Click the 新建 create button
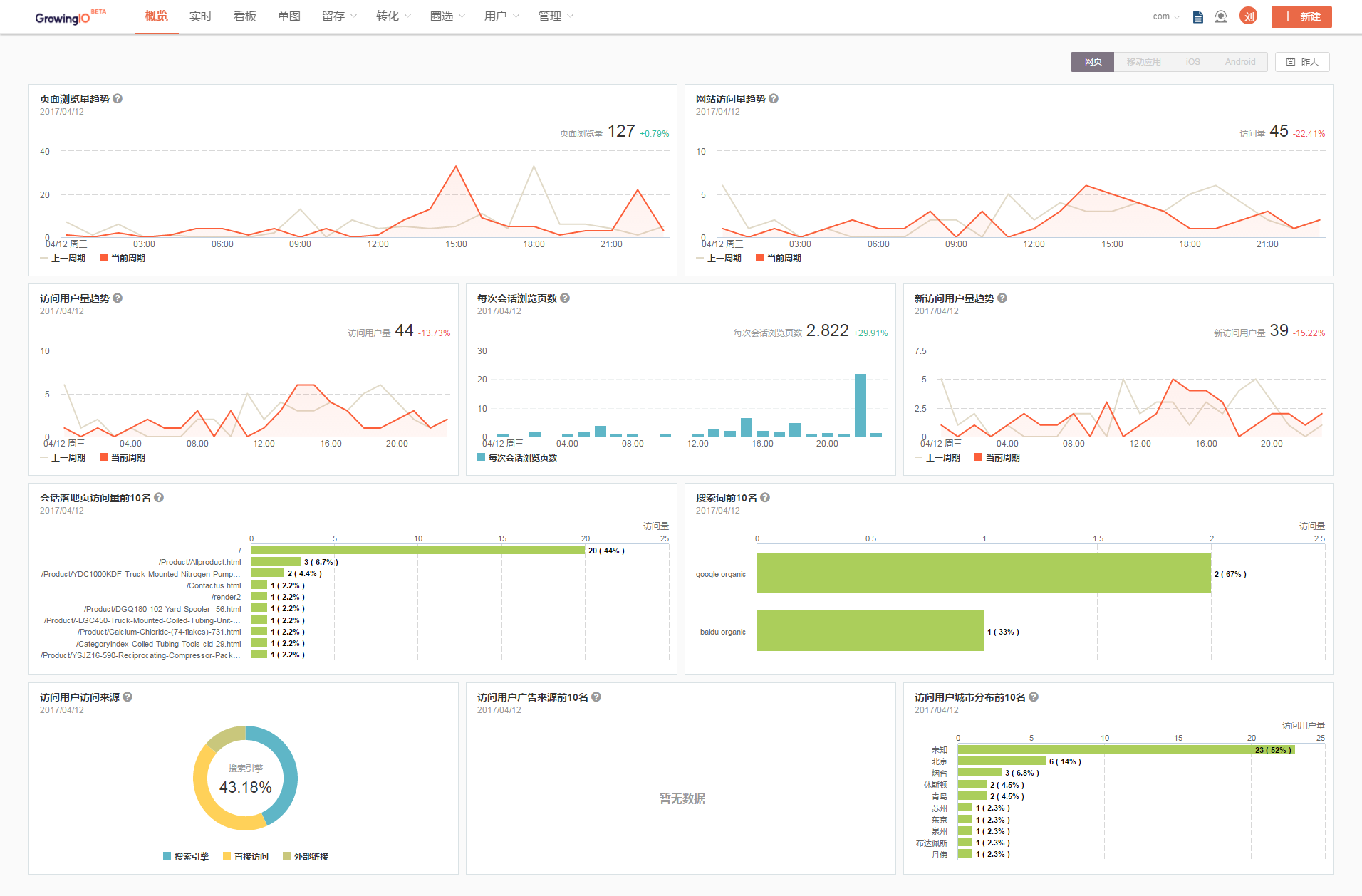This screenshot has height=896, width=1362. coord(1301,16)
